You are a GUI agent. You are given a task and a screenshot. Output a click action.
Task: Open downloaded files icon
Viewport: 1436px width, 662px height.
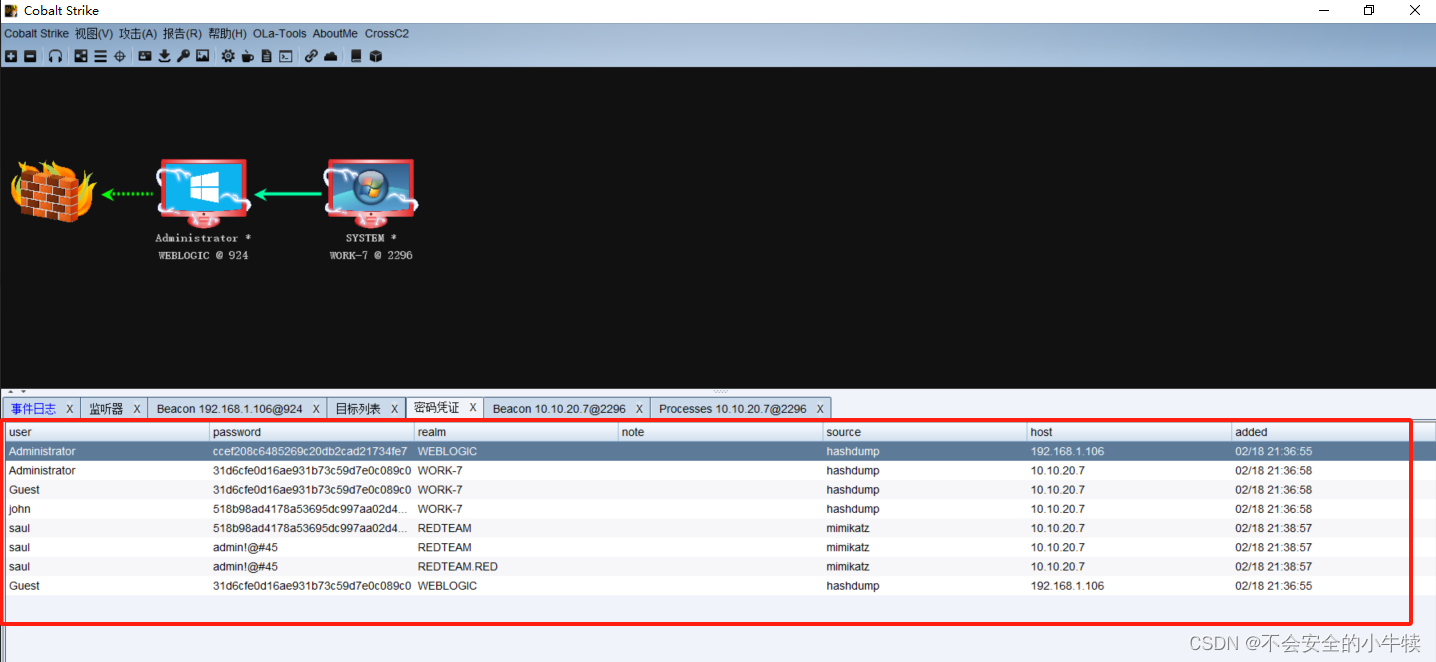point(164,56)
